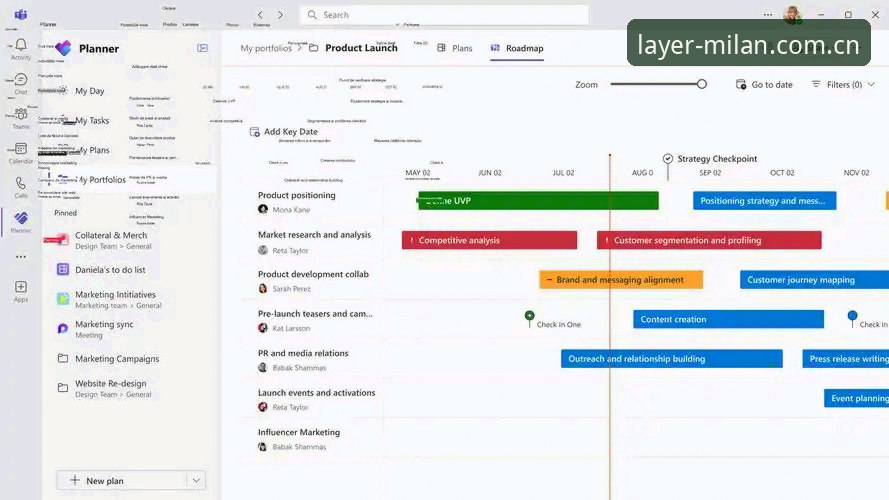Open Marketing sync meeting icon
This screenshot has height=500, width=889.
tap(63, 328)
